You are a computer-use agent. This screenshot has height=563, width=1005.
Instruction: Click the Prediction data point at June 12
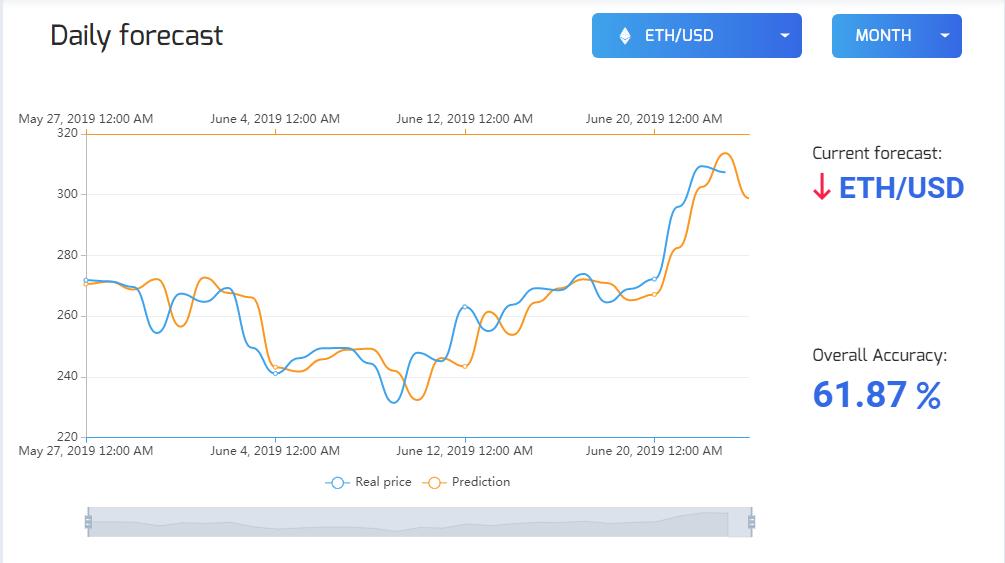(465, 366)
